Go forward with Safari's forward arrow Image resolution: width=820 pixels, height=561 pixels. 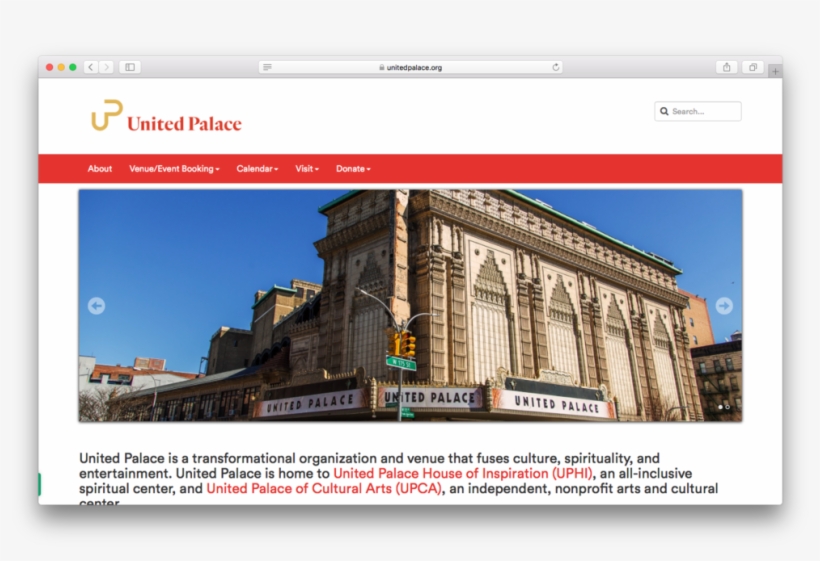pyautogui.click(x=106, y=67)
